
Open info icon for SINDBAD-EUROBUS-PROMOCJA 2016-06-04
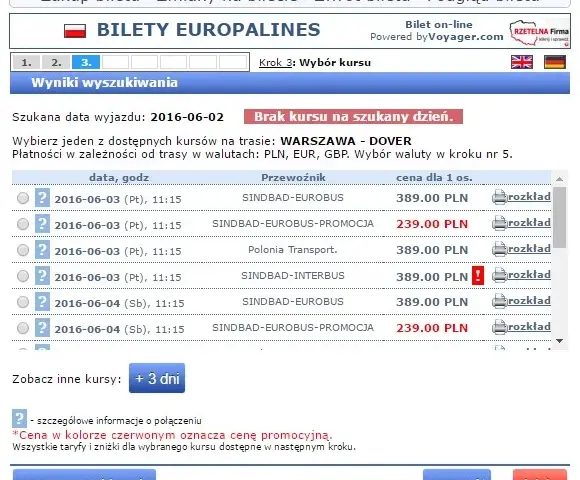click(42, 328)
